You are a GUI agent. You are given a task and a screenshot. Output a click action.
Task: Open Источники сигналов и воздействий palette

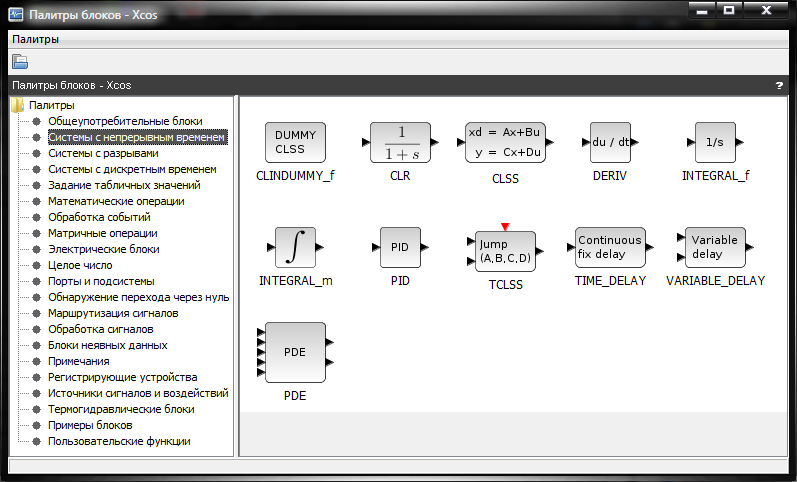pyautogui.click(x=138, y=393)
